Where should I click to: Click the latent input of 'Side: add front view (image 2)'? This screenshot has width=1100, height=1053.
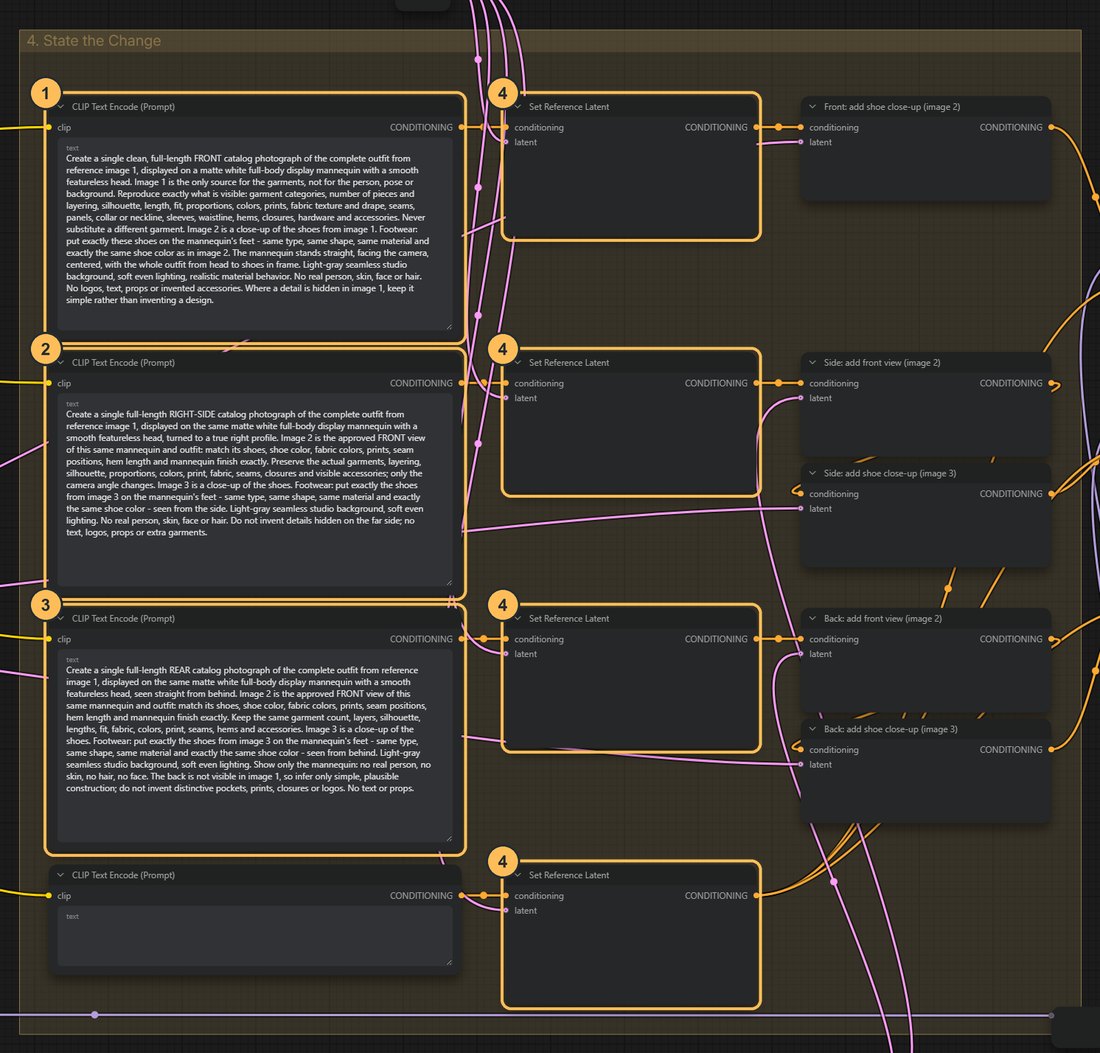coord(800,398)
